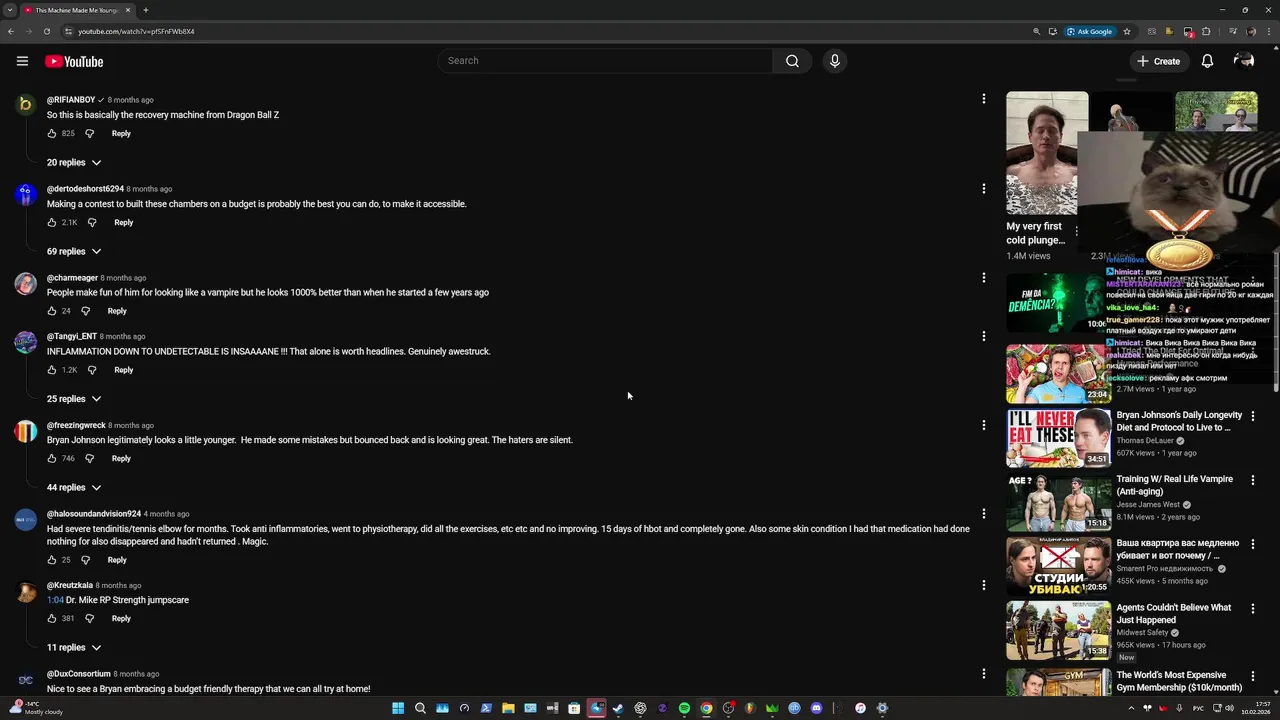Screen dimensions: 1280x720
Task: Open Thomas DeLauer channel name
Action: pyautogui.click(x=1144, y=441)
